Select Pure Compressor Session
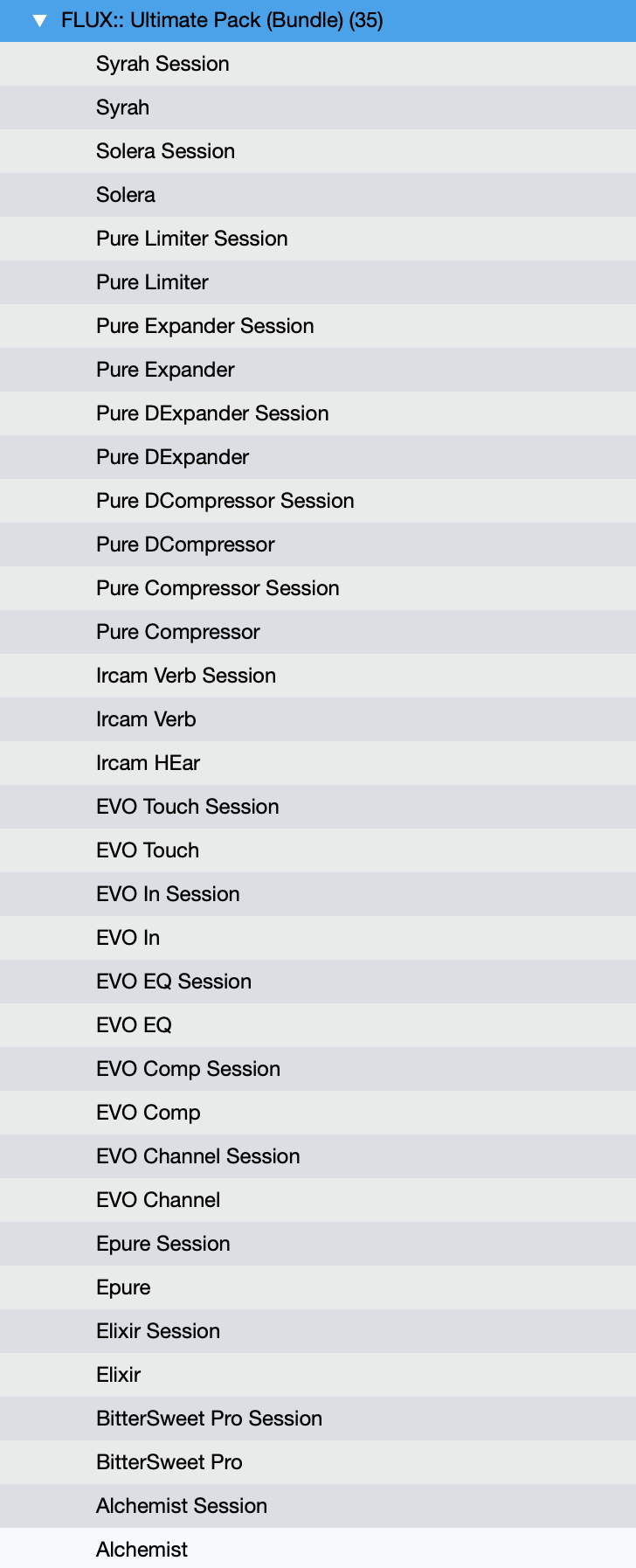This screenshot has width=636, height=1568. click(218, 588)
